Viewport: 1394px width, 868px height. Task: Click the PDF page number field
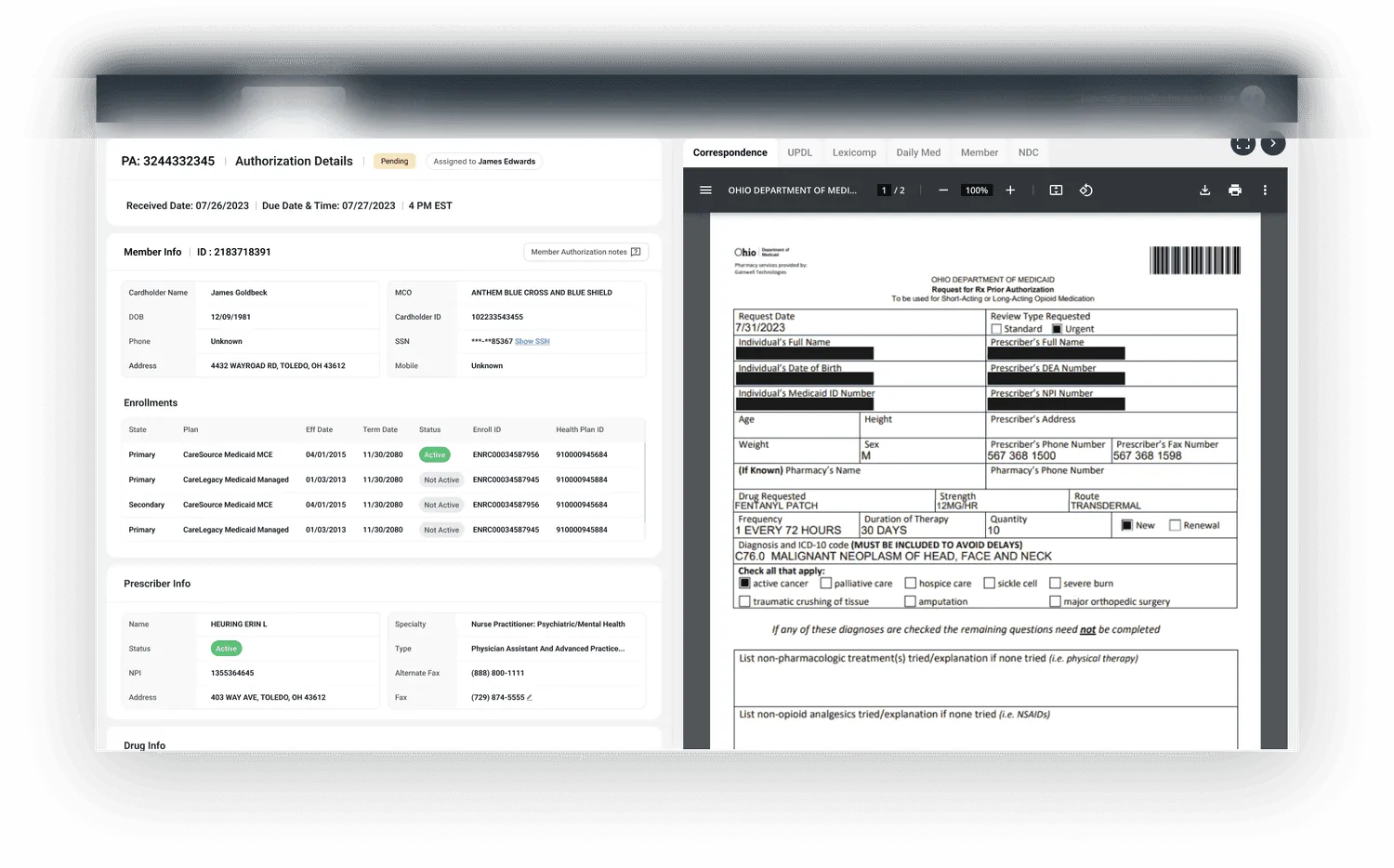(x=884, y=191)
